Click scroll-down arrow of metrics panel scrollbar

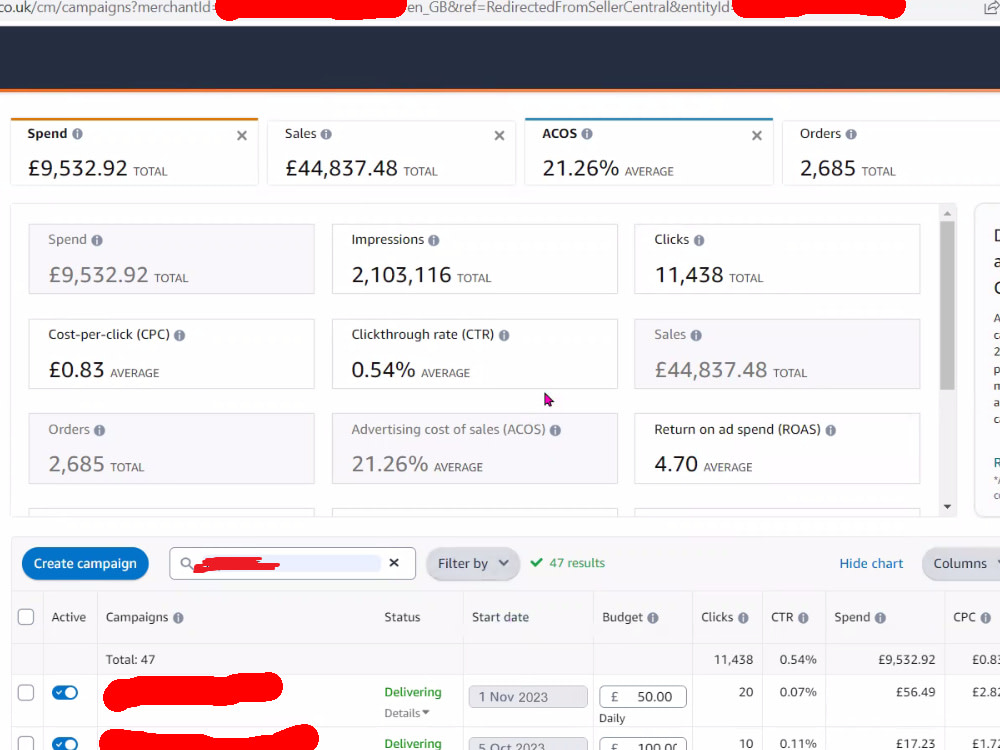pos(947,507)
